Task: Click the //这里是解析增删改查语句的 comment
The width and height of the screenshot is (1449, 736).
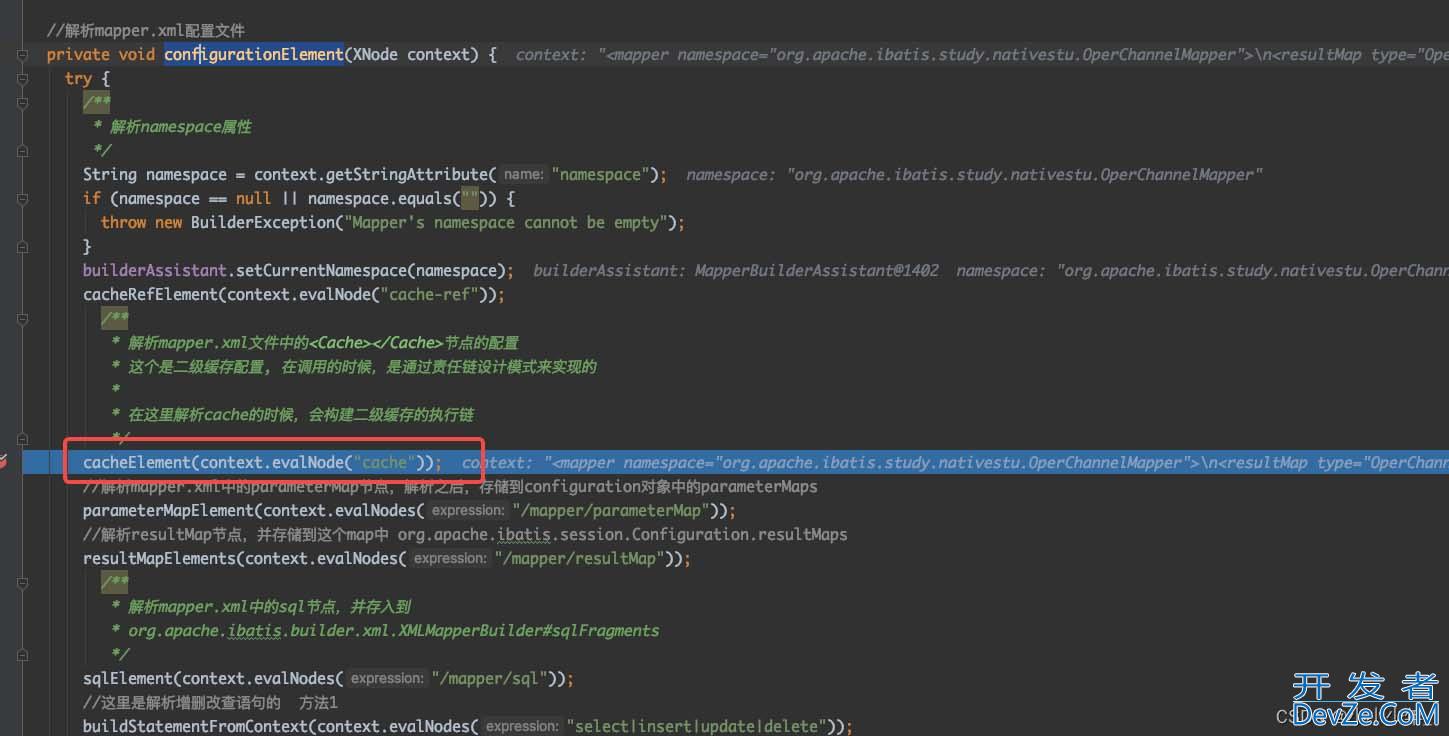Action: coord(210,702)
